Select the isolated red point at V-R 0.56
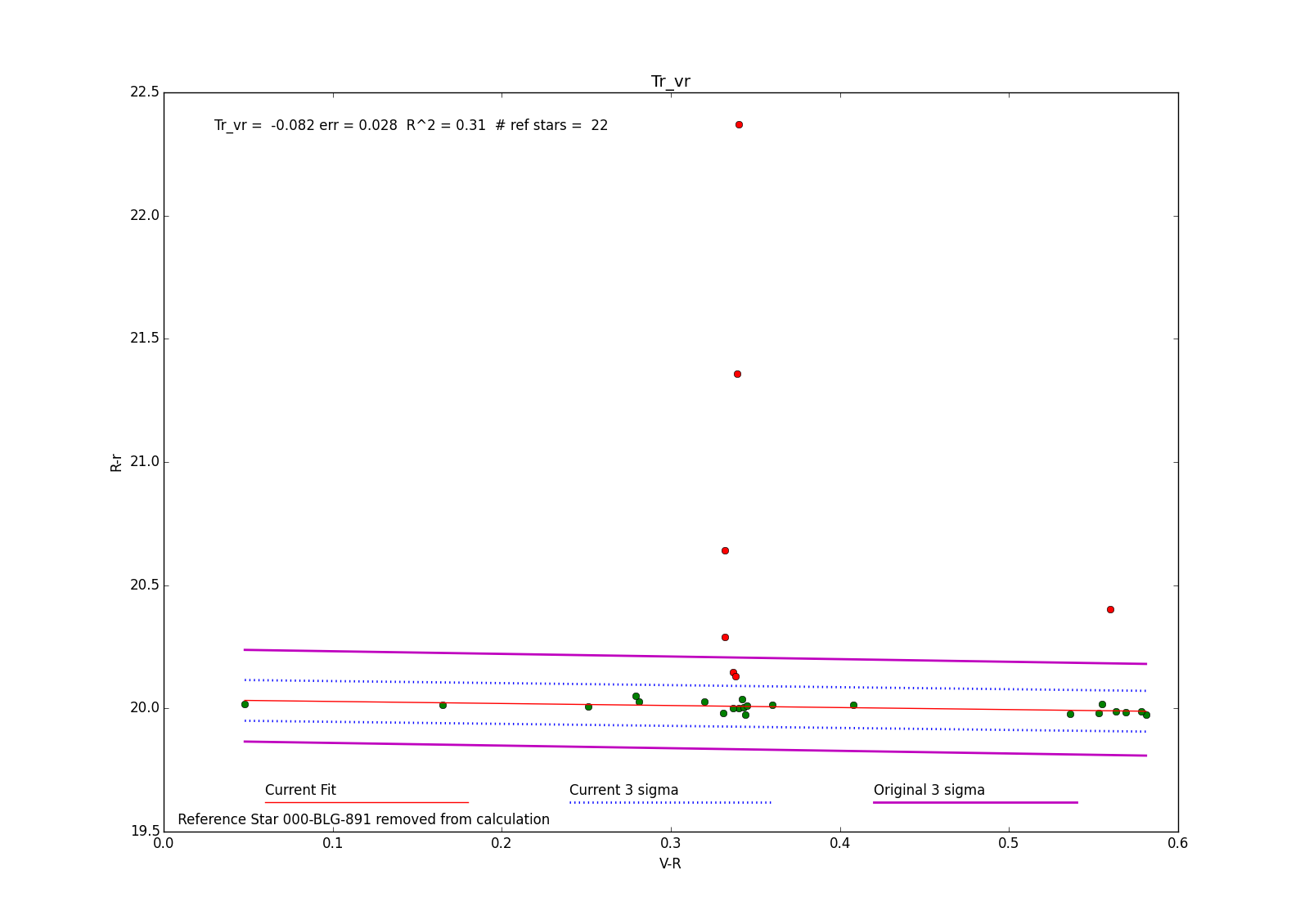This screenshot has height=924, width=1309. (x=1110, y=610)
